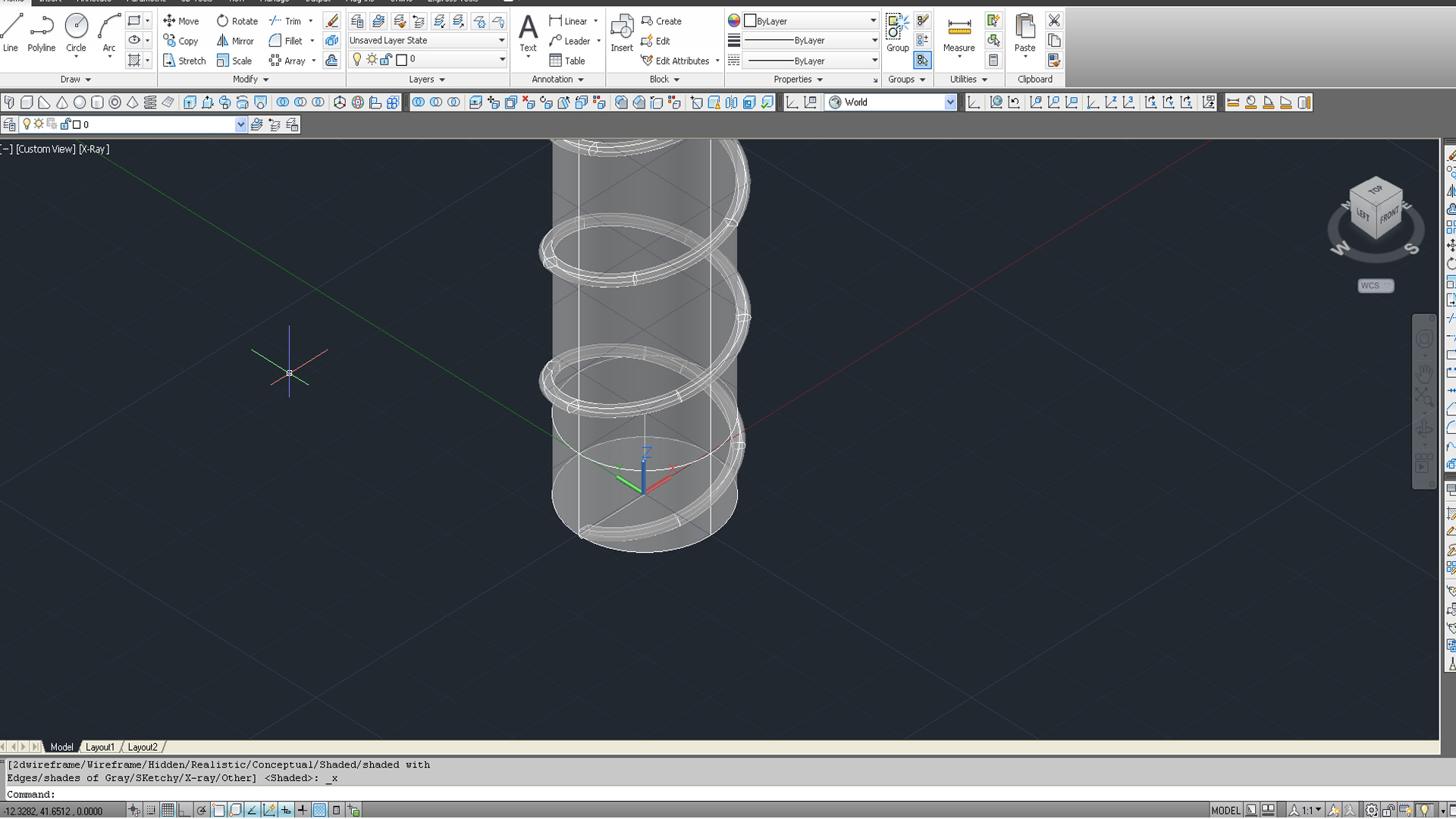The height and width of the screenshot is (819, 1456).
Task: Select the Pyramid solid primitive
Action: pyautogui.click(x=133, y=102)
